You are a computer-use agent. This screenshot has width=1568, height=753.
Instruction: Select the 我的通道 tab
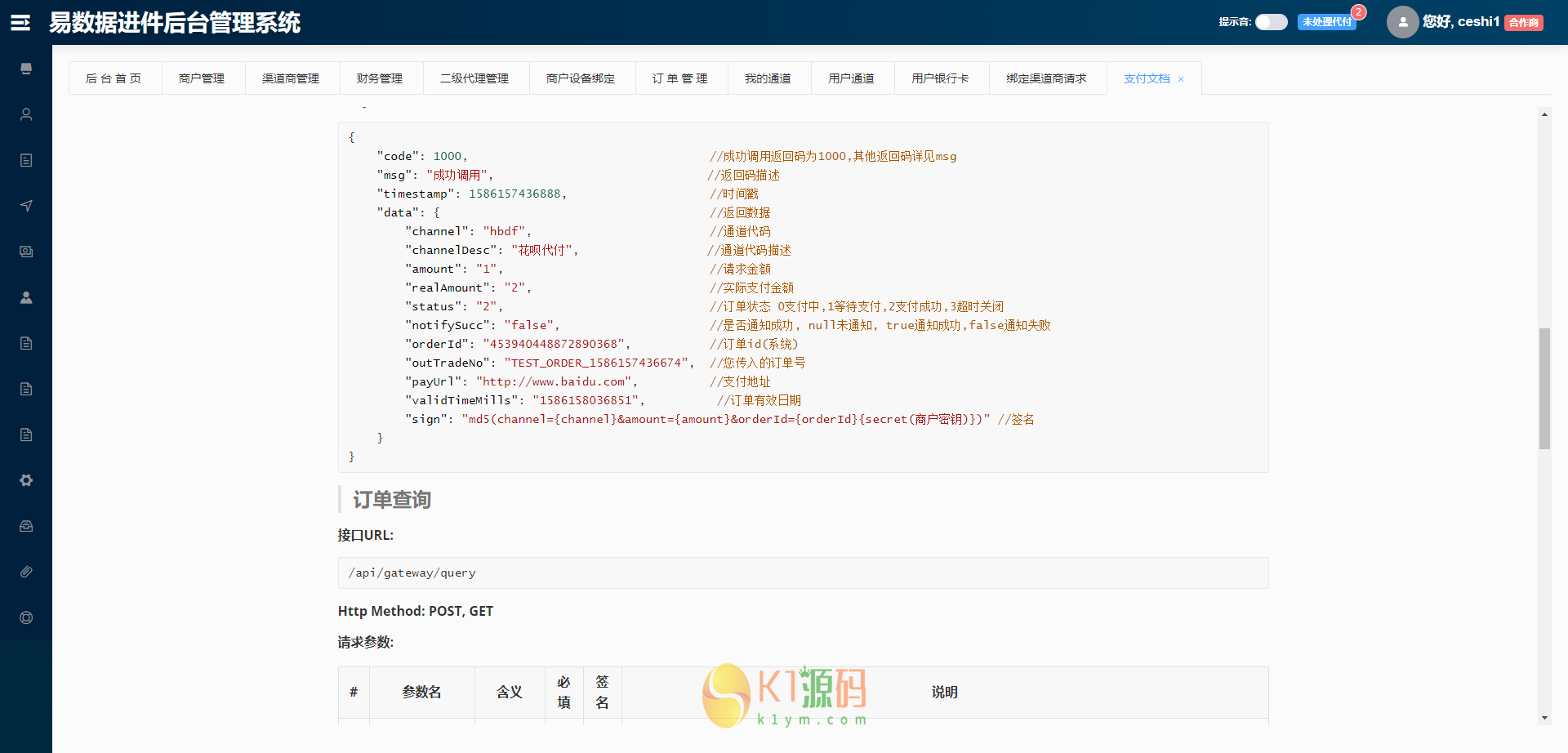(768, 78)
